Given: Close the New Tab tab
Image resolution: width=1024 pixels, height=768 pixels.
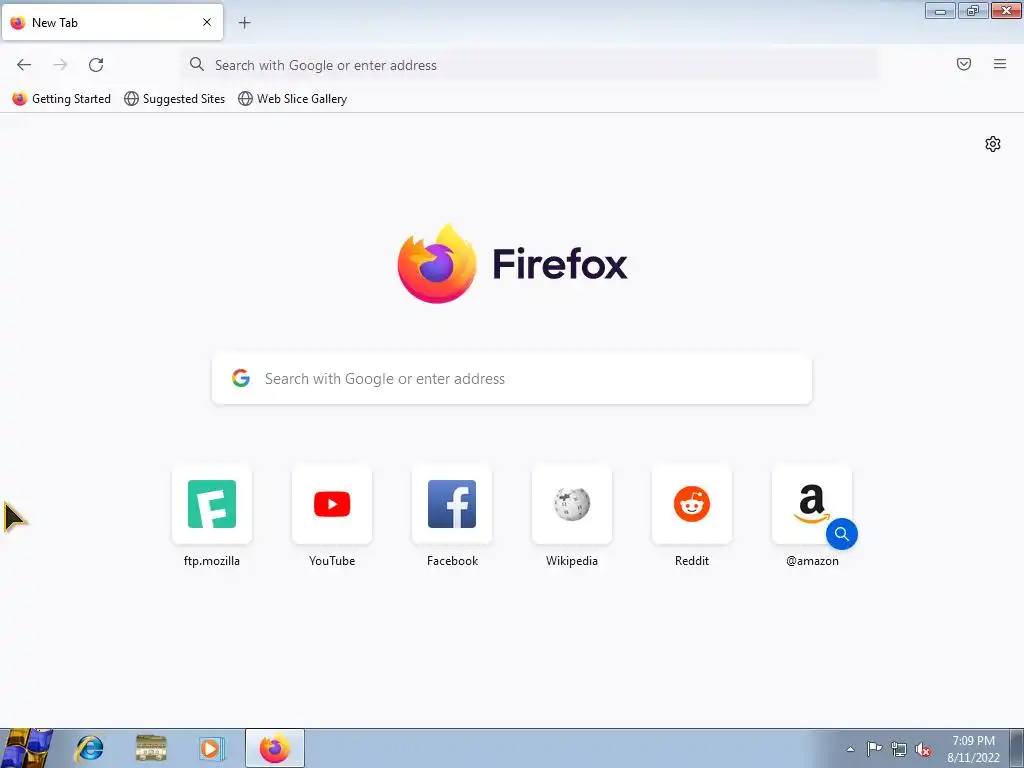Looking at the screenshot, I should point(207,22).
